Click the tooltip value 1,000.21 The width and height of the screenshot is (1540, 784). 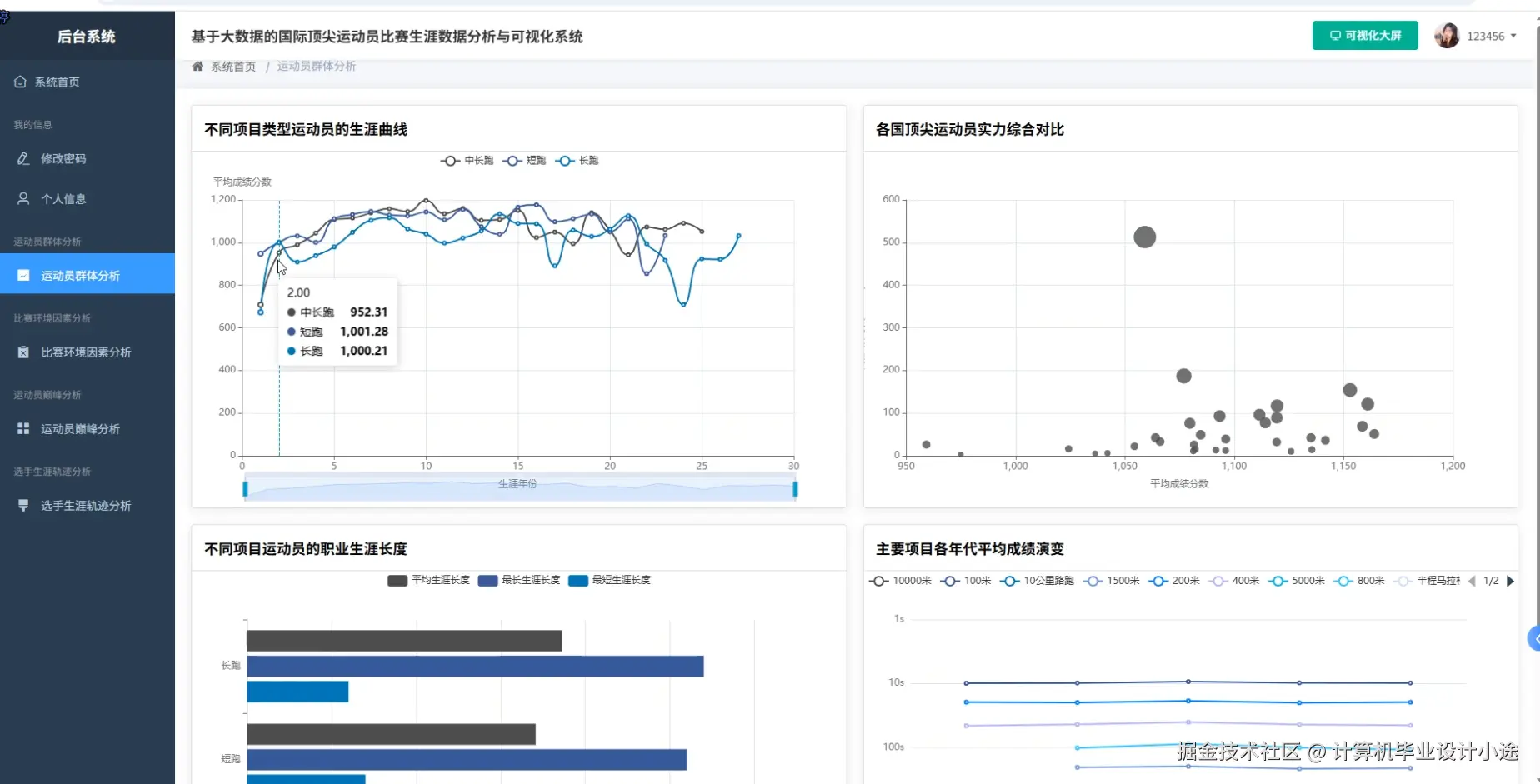coord(364,351)
